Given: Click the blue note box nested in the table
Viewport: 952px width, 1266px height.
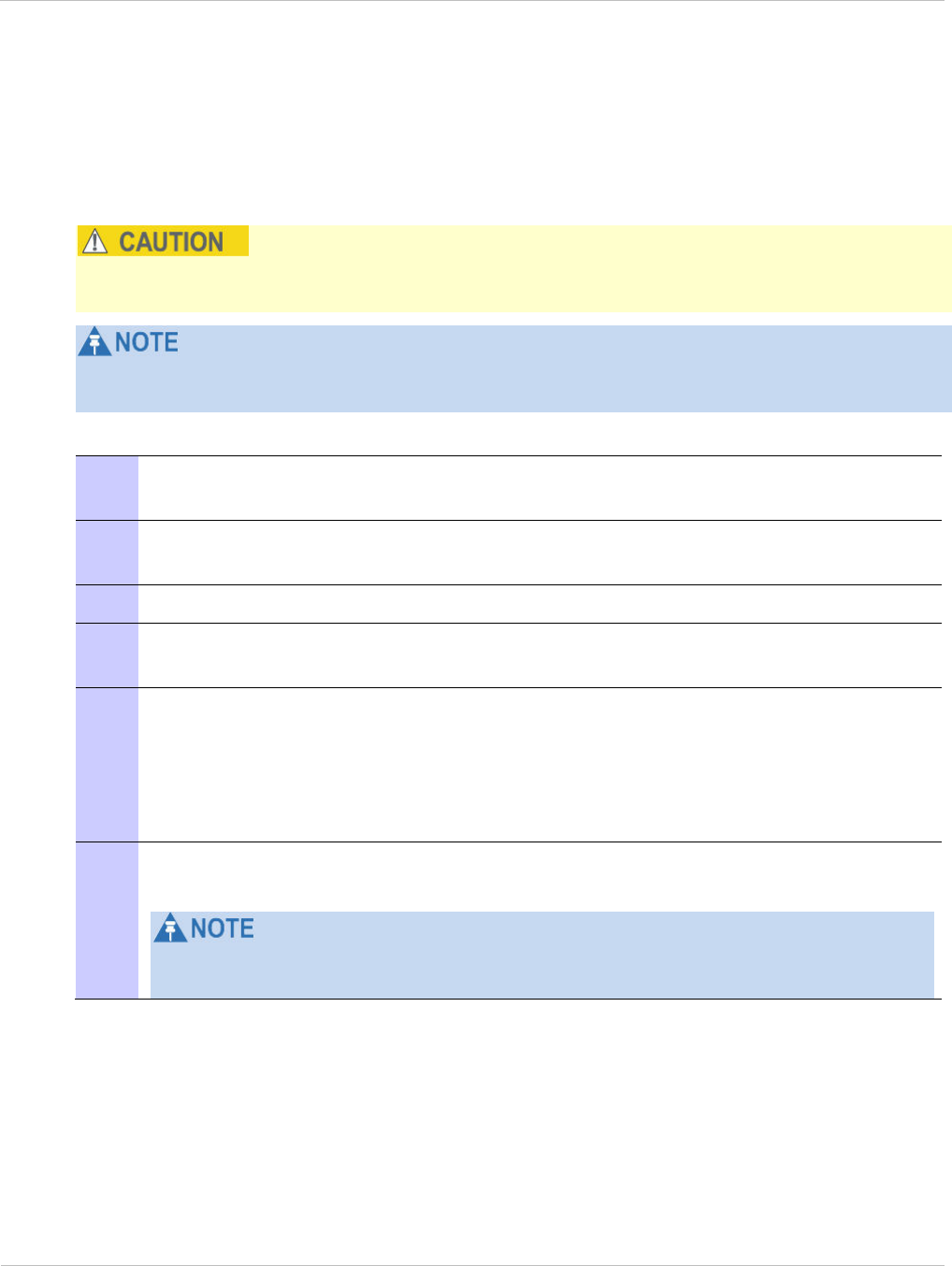Looking at the screenshot, I should (x=542, y=955).
